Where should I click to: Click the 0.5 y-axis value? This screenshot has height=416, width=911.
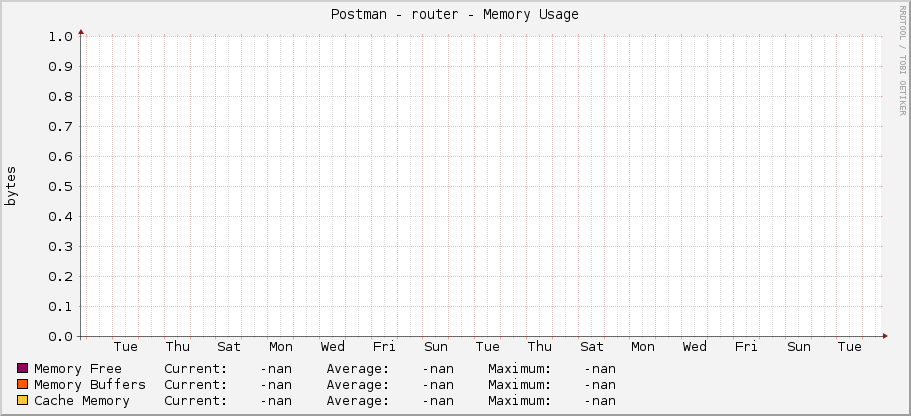60,187
